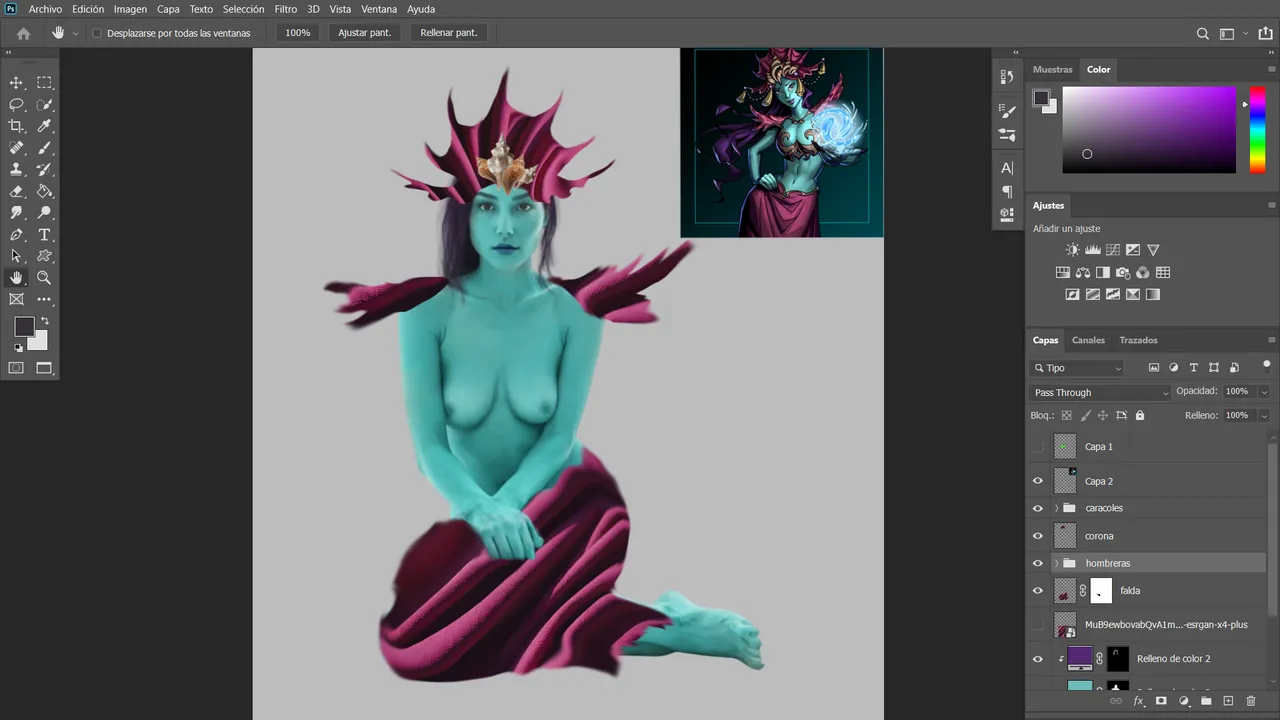This screenshot has width=1280, height=720.
Task: Open the Hand tool preset dropdown arrow
Action: [75, 33]
